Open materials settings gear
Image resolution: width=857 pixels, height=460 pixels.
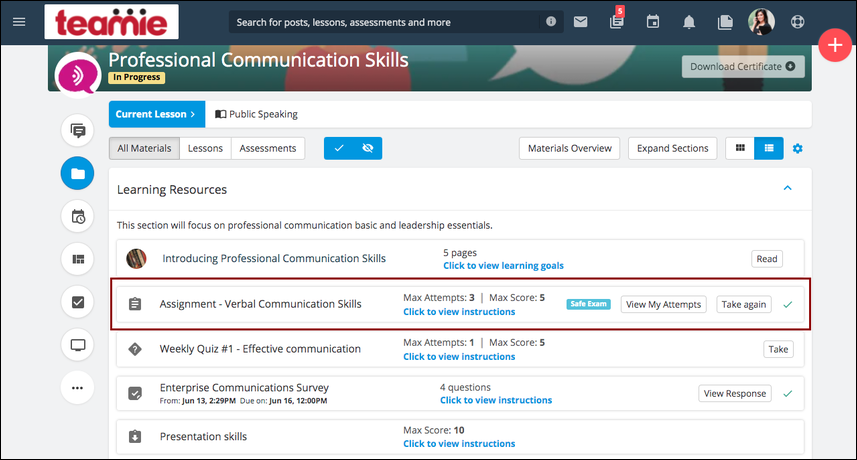(x=797, y=149)
